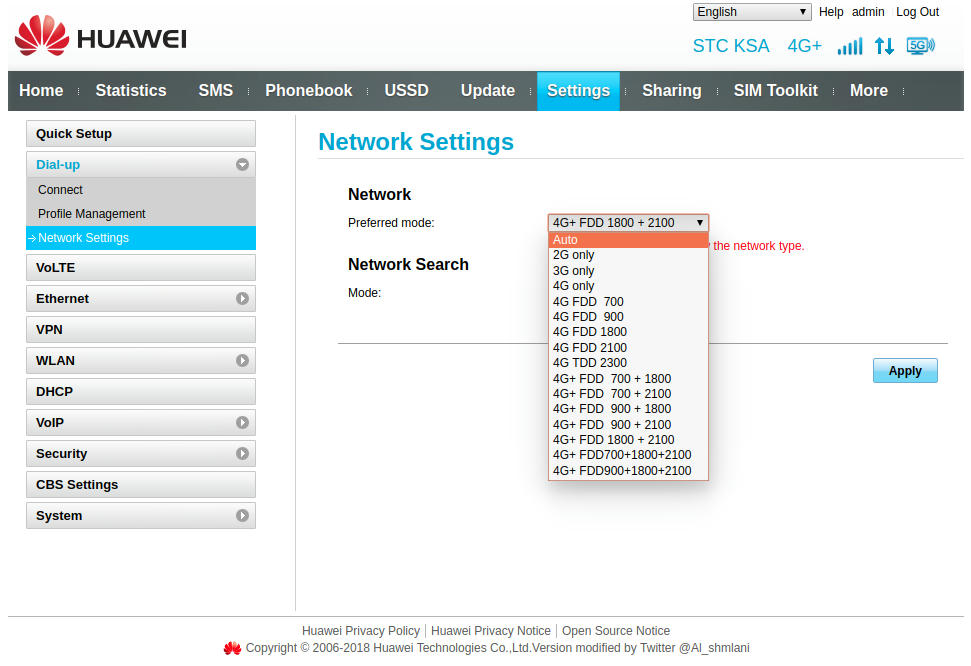Select 4G FDD 2100 option
Image resolution: width=971 pixels, height=666 pixels.
(x=628, y=348)
